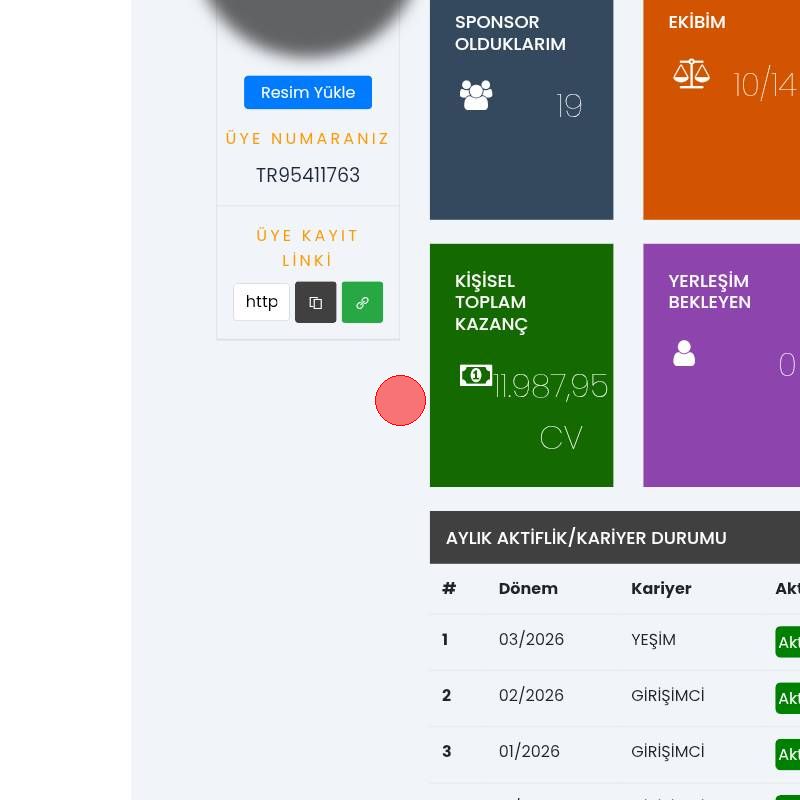800x800 pixels.
Task: Click the Resim Yükle button
Action: 307,92
